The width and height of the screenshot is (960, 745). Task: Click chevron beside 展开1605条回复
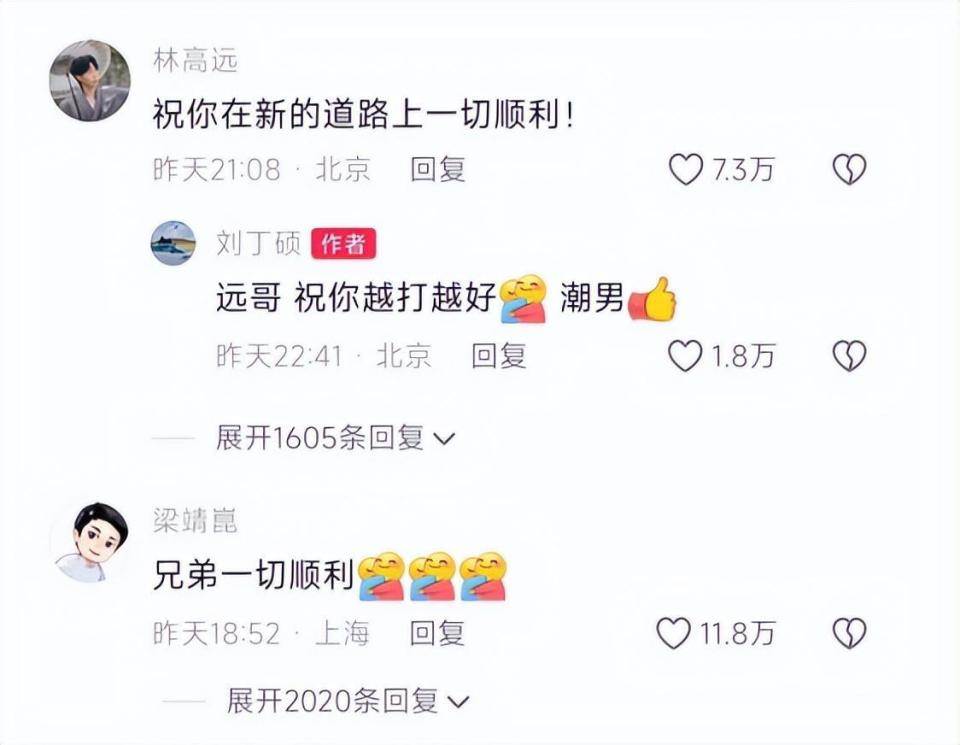(x=444, y=439)
